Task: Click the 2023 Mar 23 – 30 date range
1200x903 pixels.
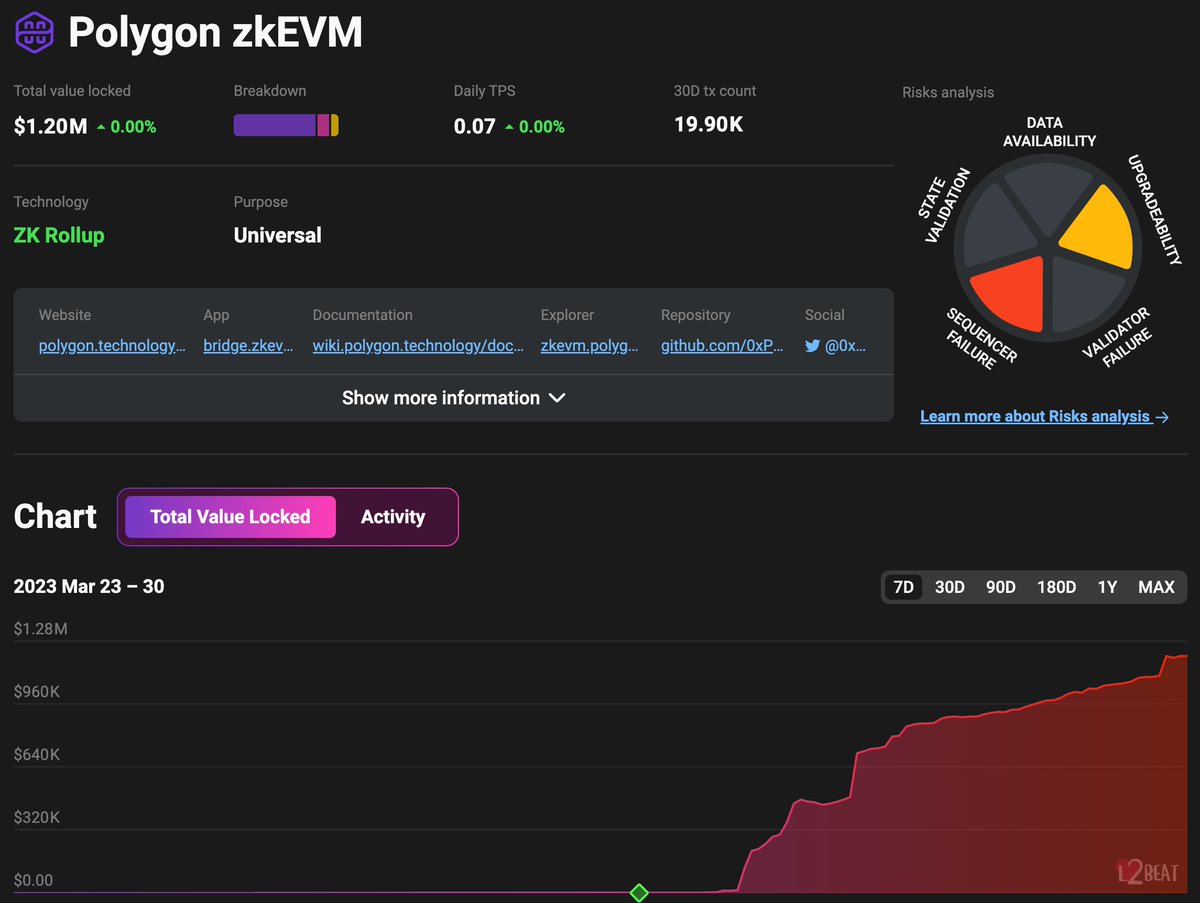Action: [x=89, y=587]
